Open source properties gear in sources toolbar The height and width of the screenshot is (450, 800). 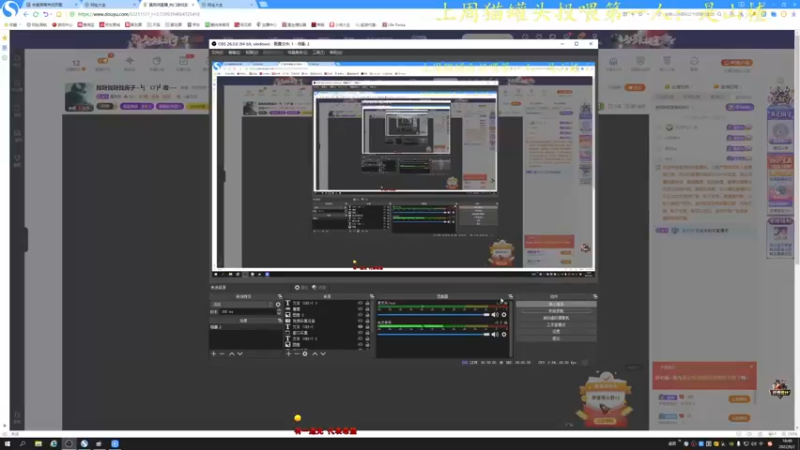pyautogui.click(x=305, y=354)
